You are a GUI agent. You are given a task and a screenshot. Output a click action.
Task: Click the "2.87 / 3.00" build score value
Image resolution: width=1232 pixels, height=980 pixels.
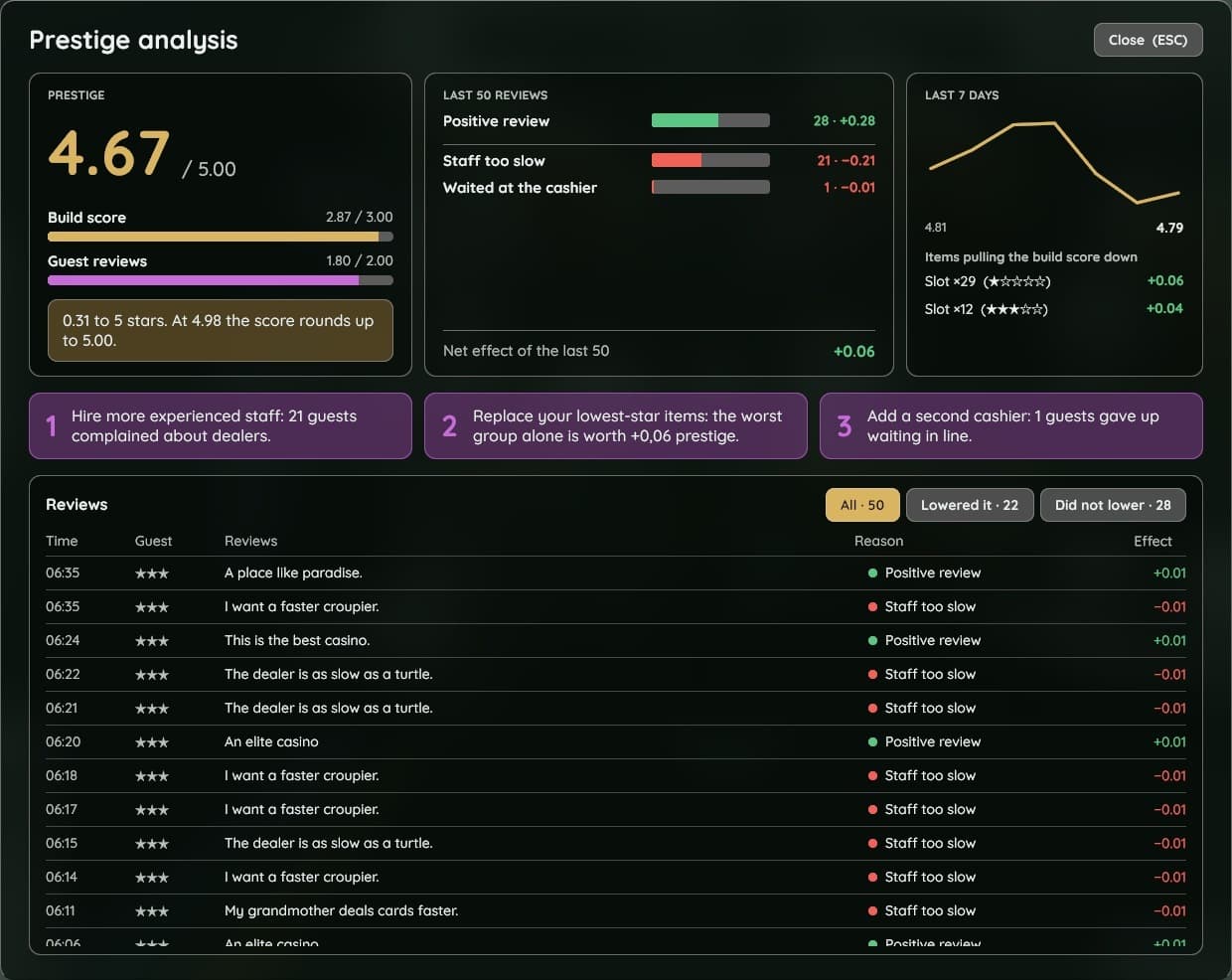coord(360,217)
